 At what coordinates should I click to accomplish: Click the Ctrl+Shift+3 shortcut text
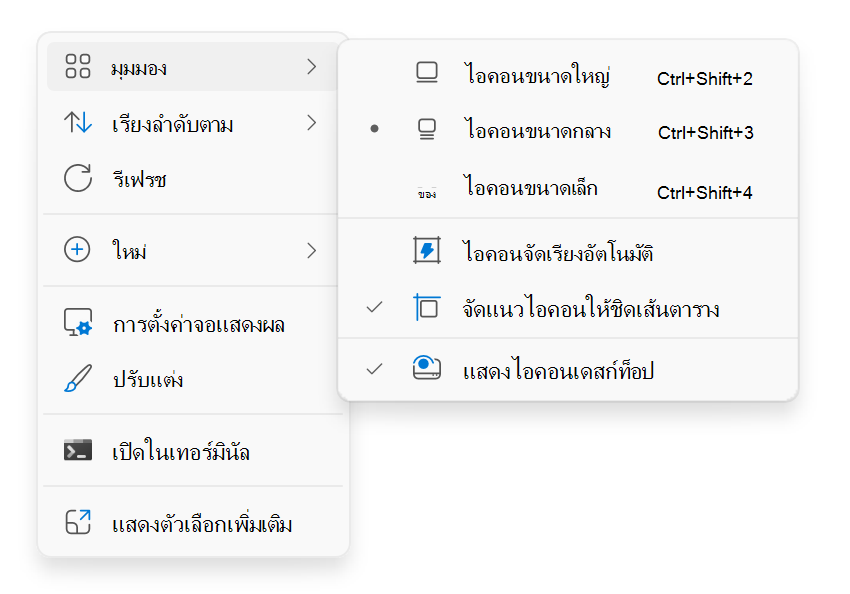click(x=705, y=132)
